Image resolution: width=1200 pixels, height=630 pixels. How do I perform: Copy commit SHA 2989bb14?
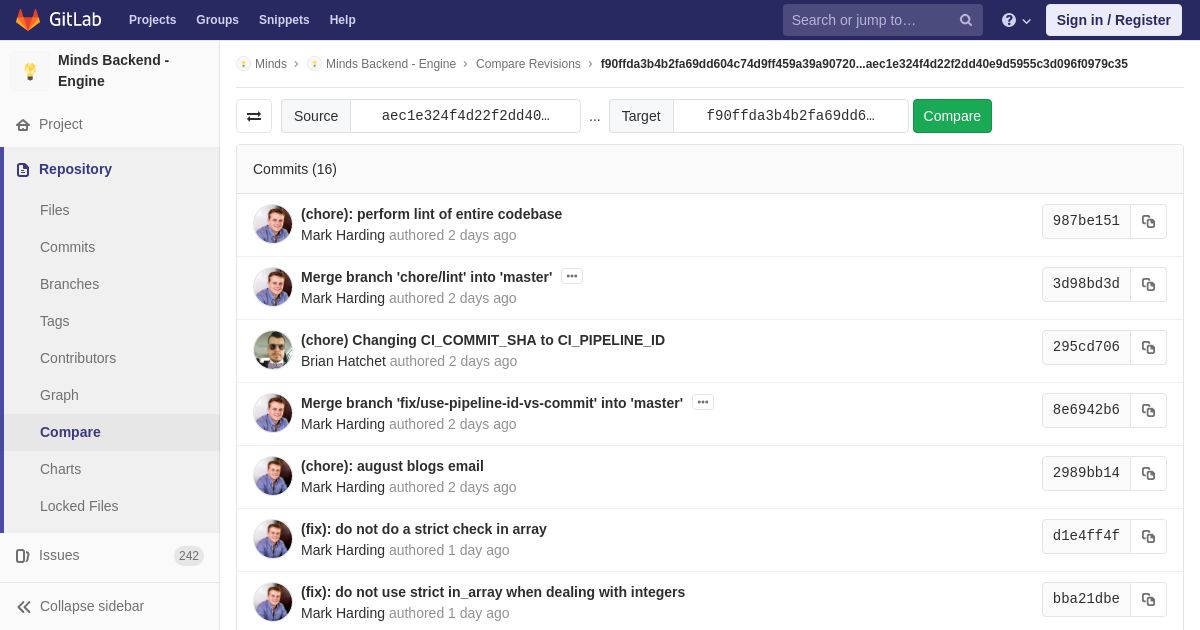pos(1148,474)
